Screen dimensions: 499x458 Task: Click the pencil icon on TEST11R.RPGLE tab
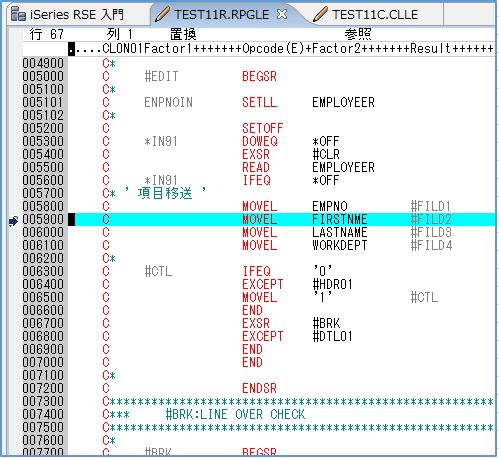pyautogui.click(x=162, y=15)
